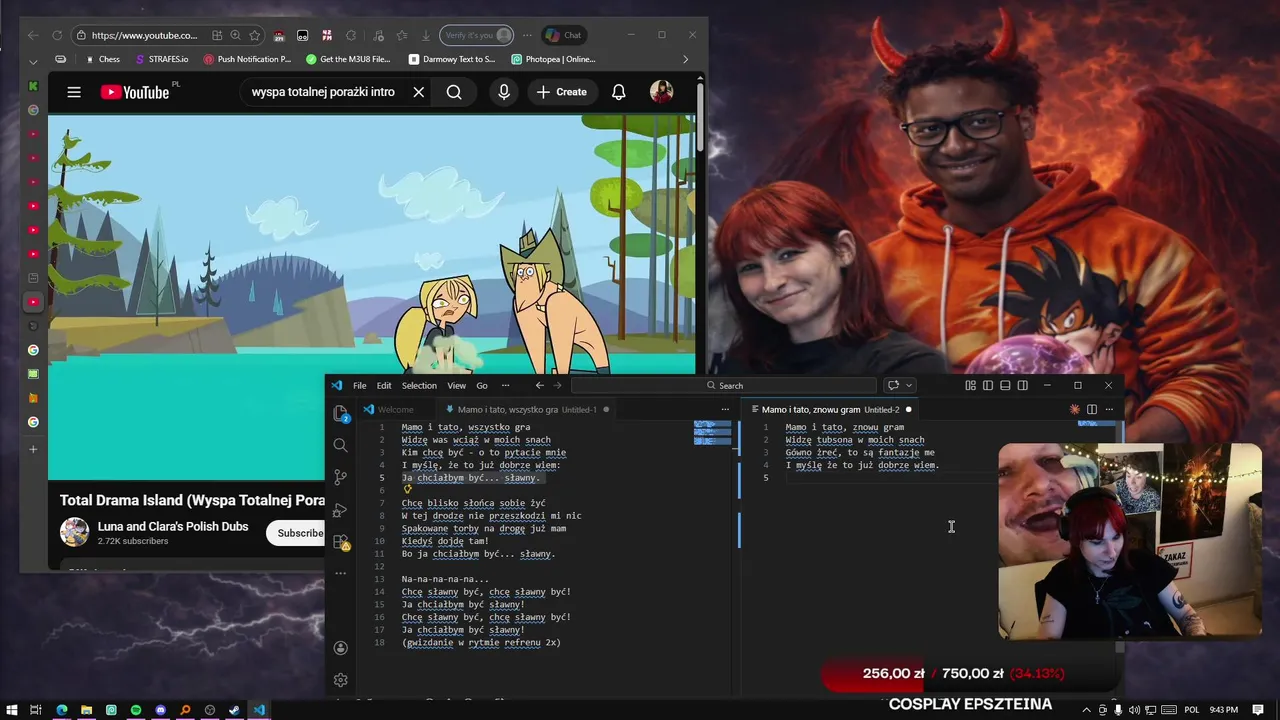
Task: Open Spotify from taskbar
Action: click(136, 710)
